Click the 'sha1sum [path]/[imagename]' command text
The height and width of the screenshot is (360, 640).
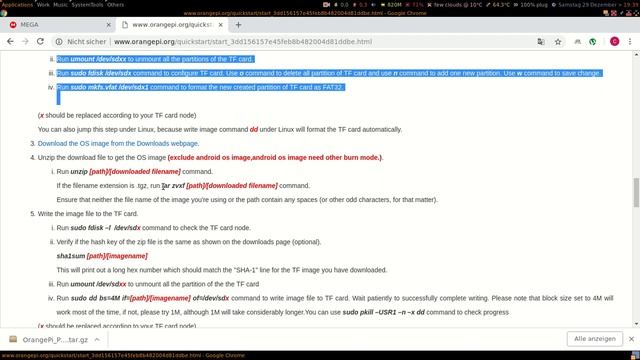click(x=102, y=256)
